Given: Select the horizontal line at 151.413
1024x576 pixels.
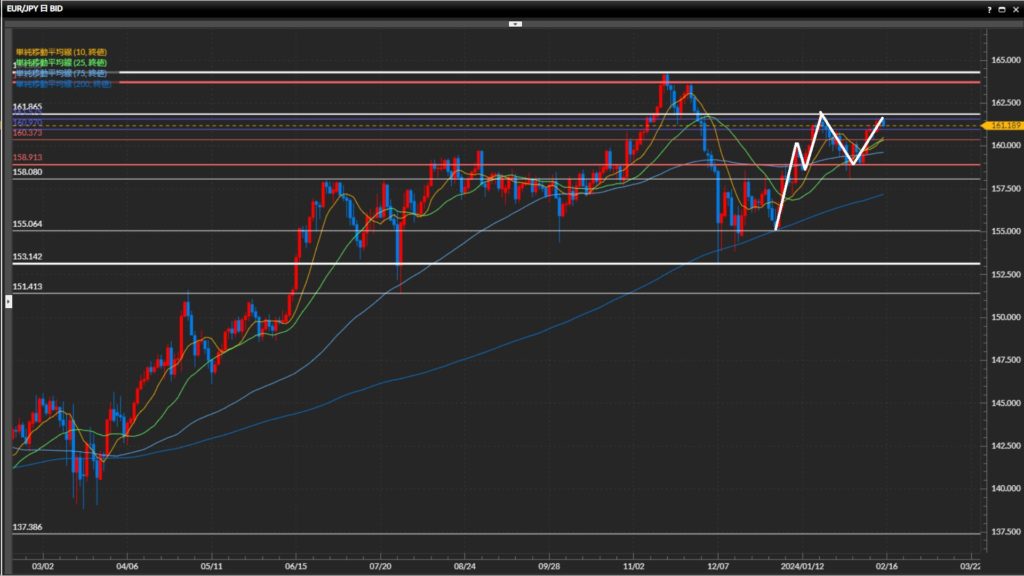Looking at the screenshot, I should click(500, 293).
